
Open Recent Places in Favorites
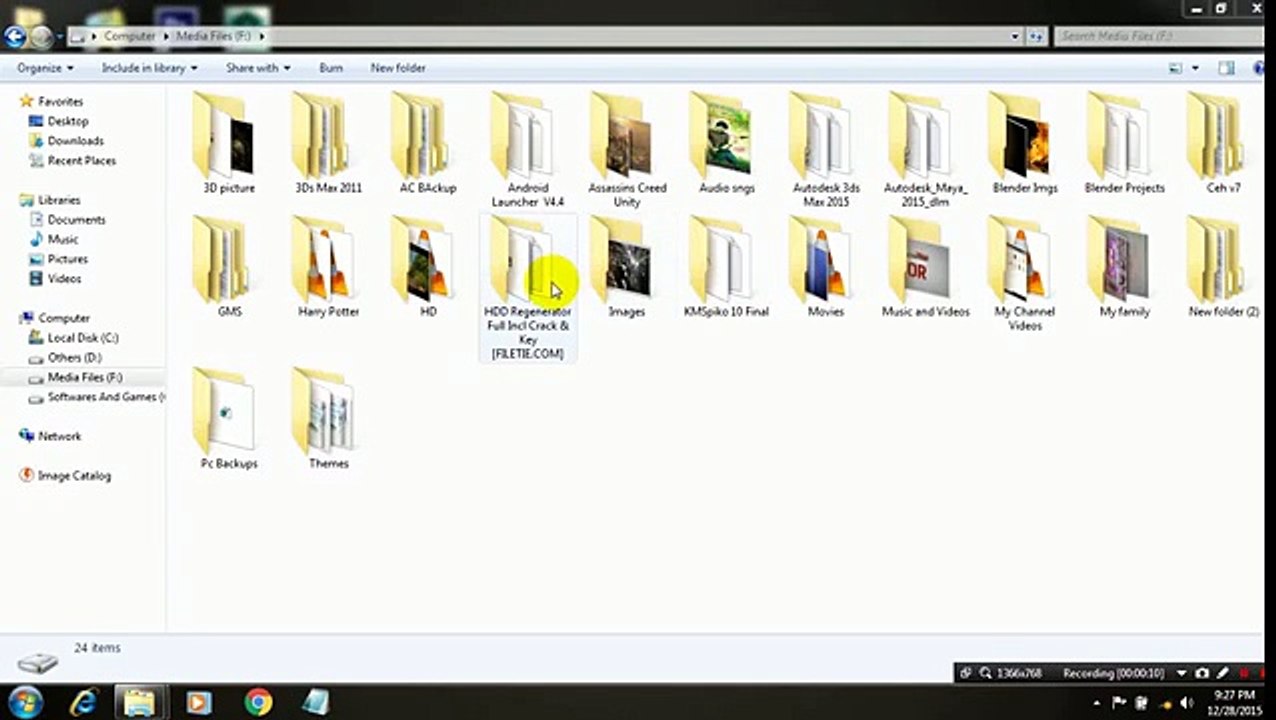pos(81,160)
